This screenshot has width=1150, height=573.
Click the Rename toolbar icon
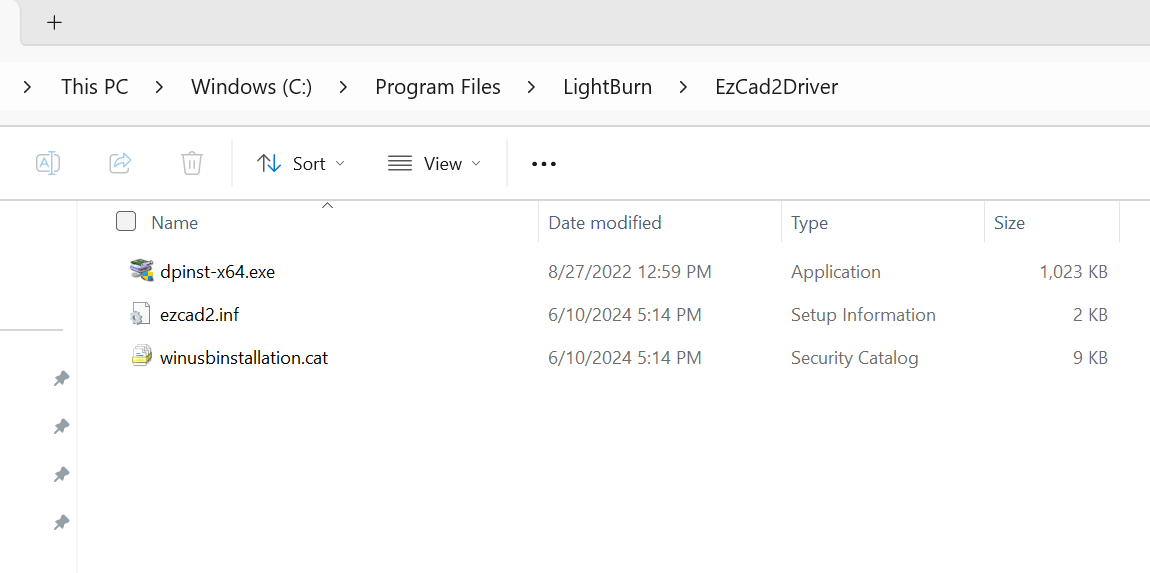[x=48, y=163]
